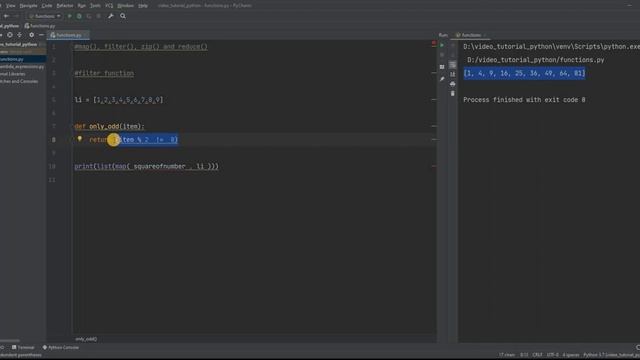Click the '#filter function' comment line
Image resolution: width=640 pixels, height=360 pixels.
104,73
